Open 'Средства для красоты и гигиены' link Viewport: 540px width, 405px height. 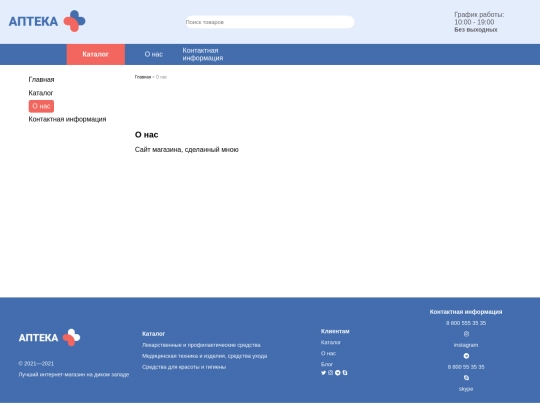click(x=184, y=367)
